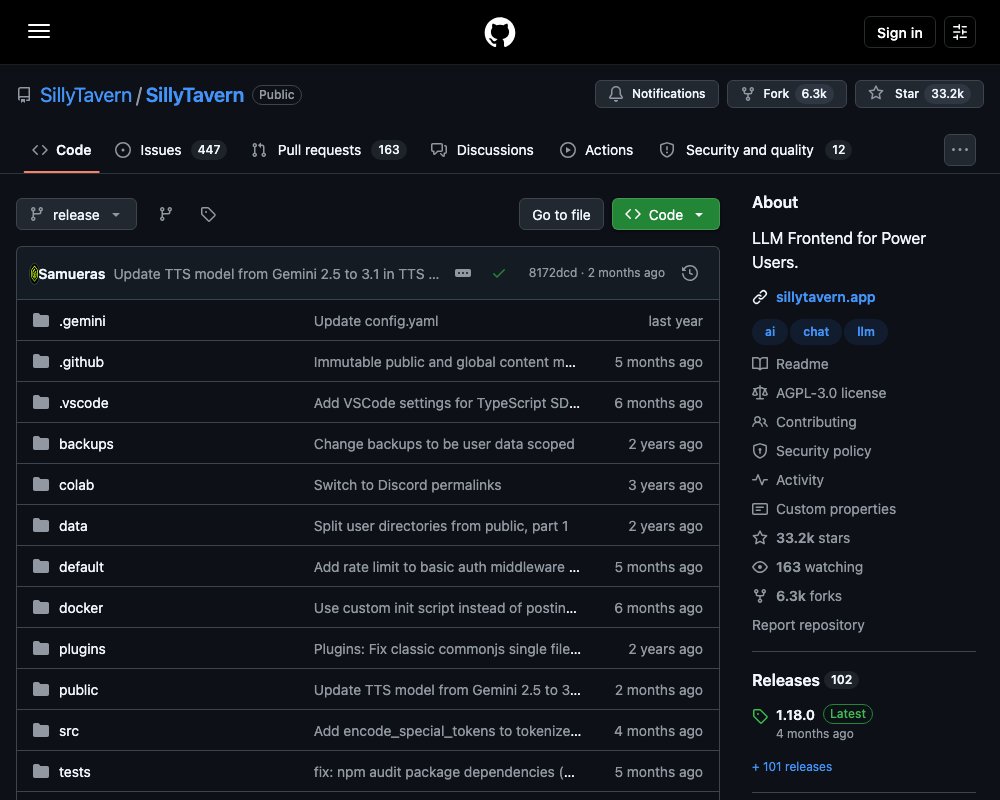The height and width of the screenshot is (800, 1000).
Task: Open the Actions tab
Action: click(596, 150)
